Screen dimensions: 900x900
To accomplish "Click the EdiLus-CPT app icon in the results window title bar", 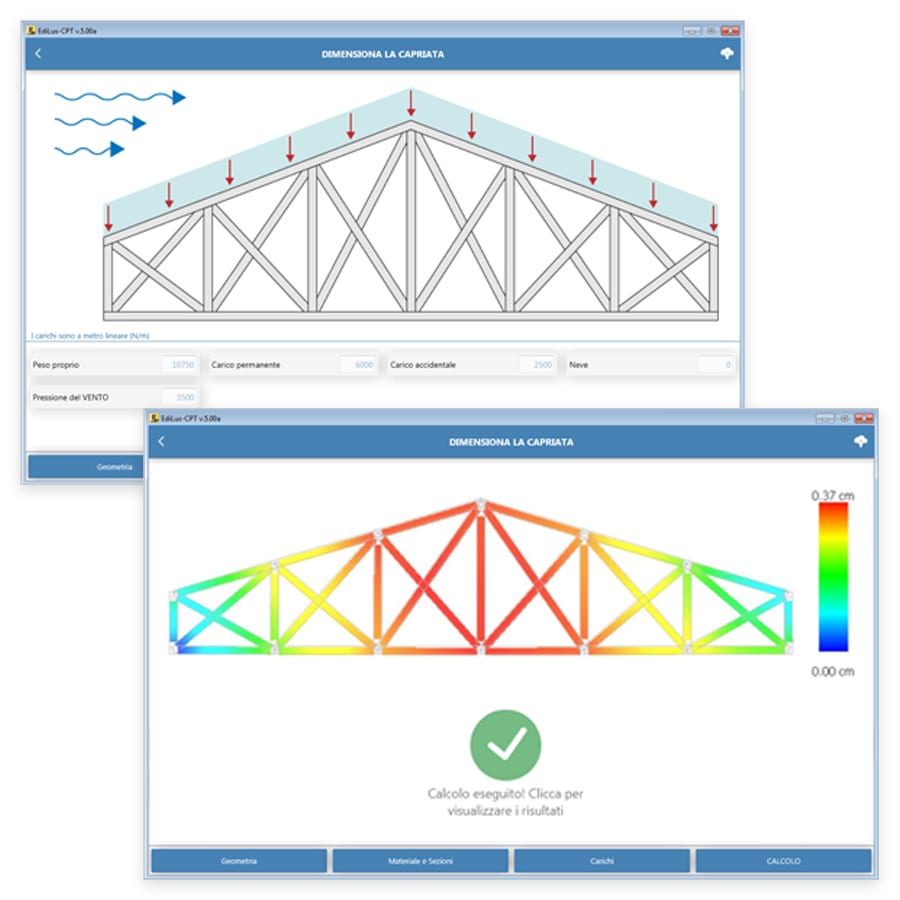I will (x=155, y=418).
